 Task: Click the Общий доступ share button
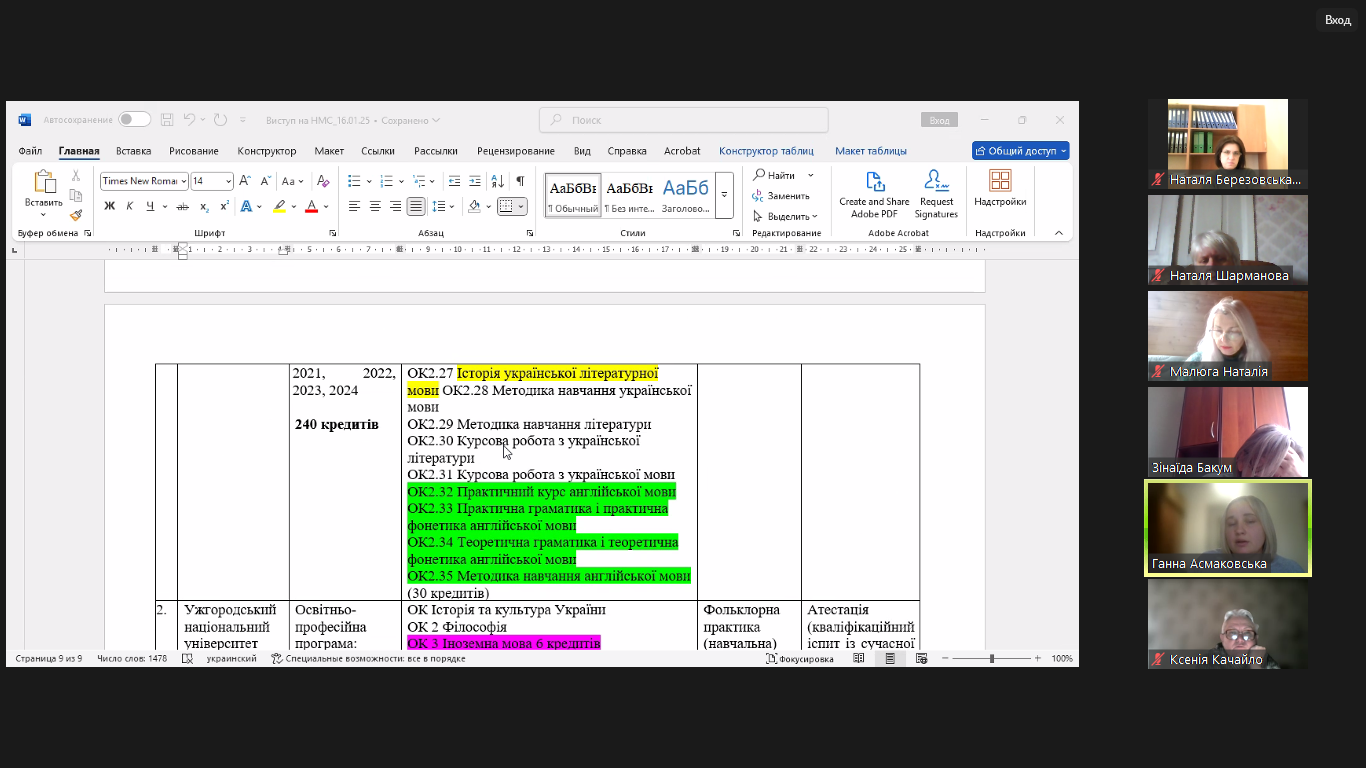[x=1021, y=151]
